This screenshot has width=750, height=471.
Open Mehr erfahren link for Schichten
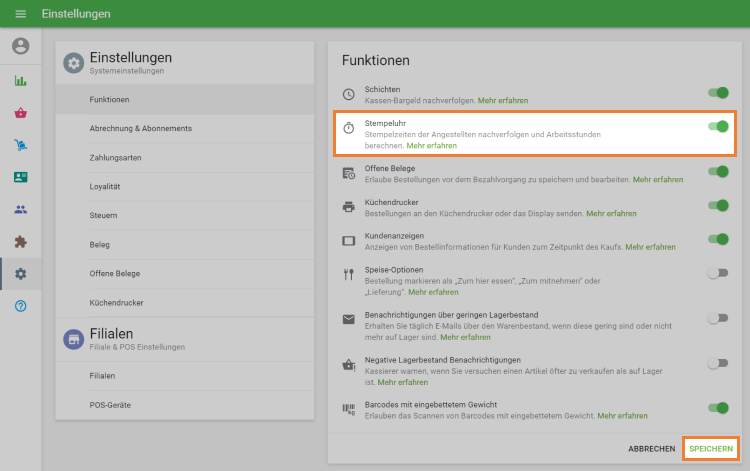[502, 101]
